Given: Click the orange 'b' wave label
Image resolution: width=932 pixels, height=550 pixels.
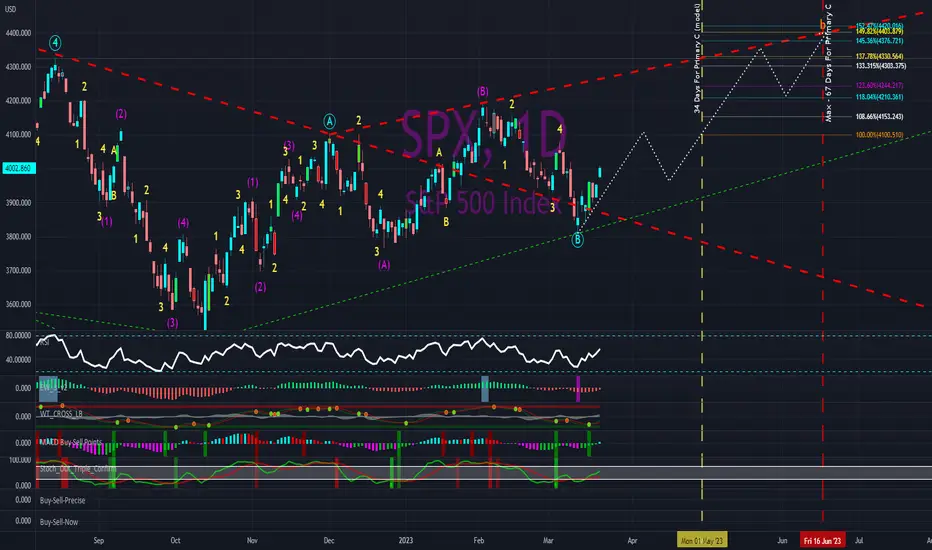Looking at the screenshot, I should (x=823, y=24).
